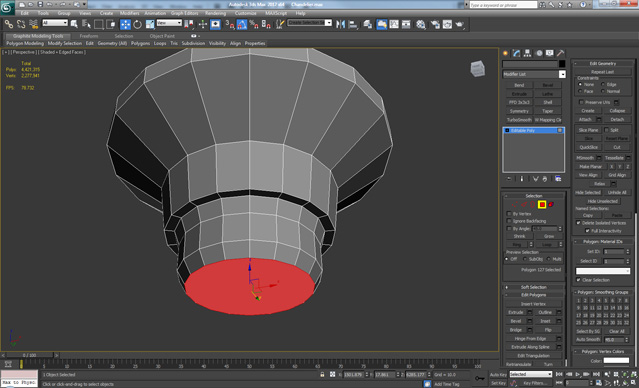Click the Align tool icon

(x=353, y=24)
